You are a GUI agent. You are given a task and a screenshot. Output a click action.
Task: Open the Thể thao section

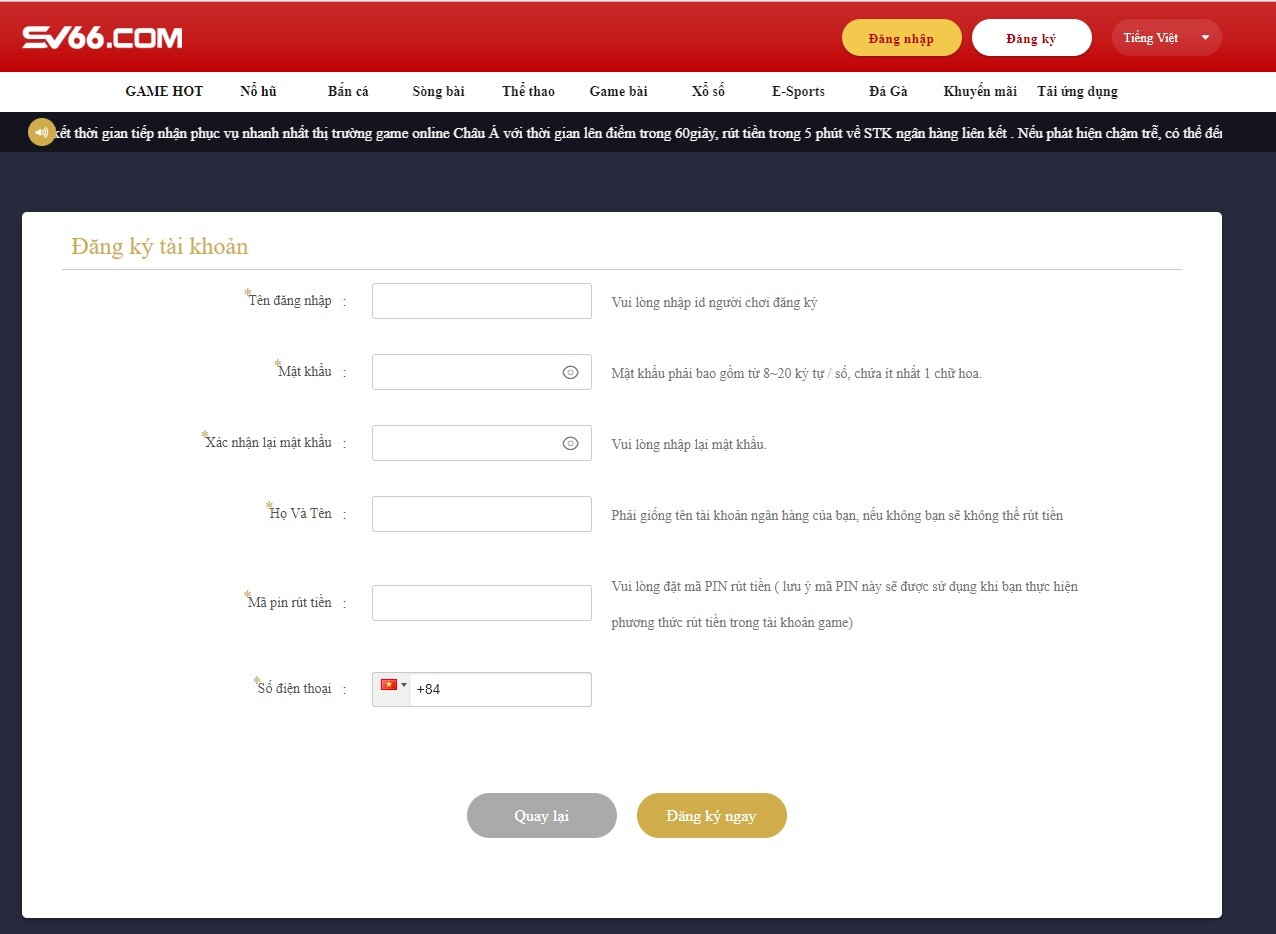pyautogui.click(x=527, y=91)
